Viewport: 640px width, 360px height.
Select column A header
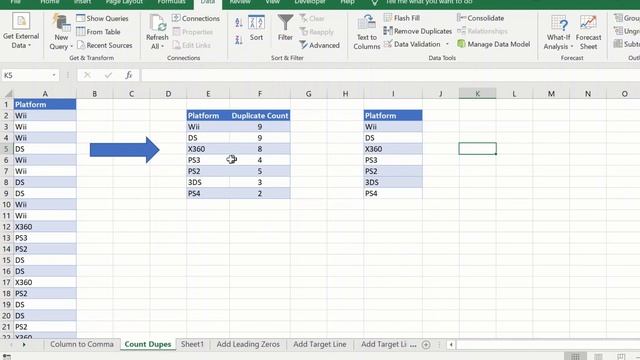45,94
